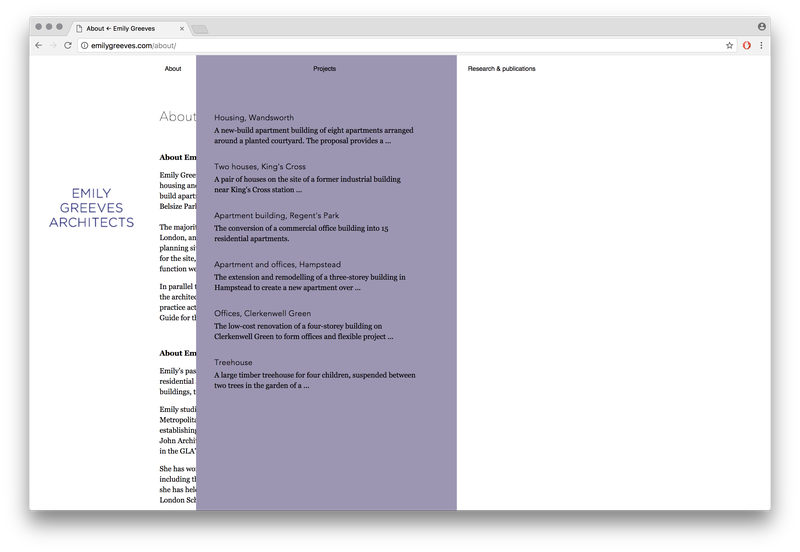
Task: Click the address bar URL field
Action: tap(406, 45)
